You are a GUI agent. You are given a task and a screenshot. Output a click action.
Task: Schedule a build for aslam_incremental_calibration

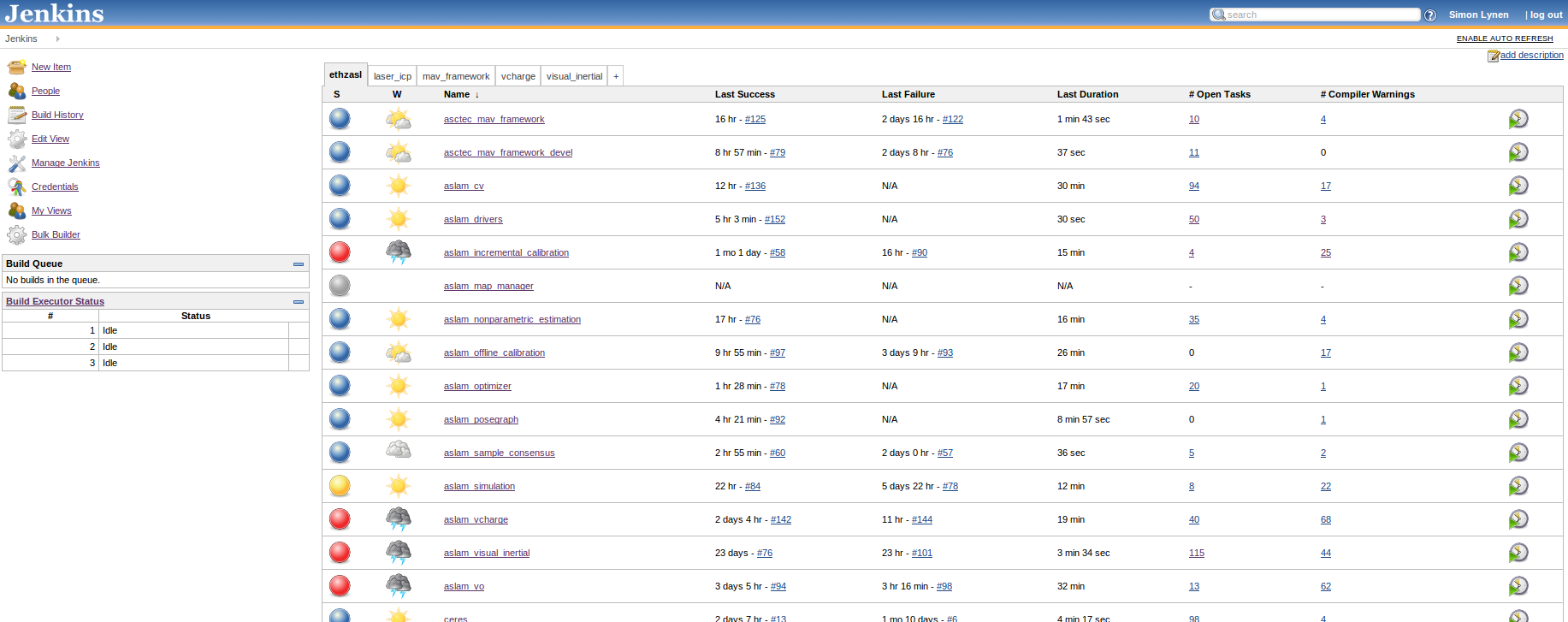point(1518,252)
